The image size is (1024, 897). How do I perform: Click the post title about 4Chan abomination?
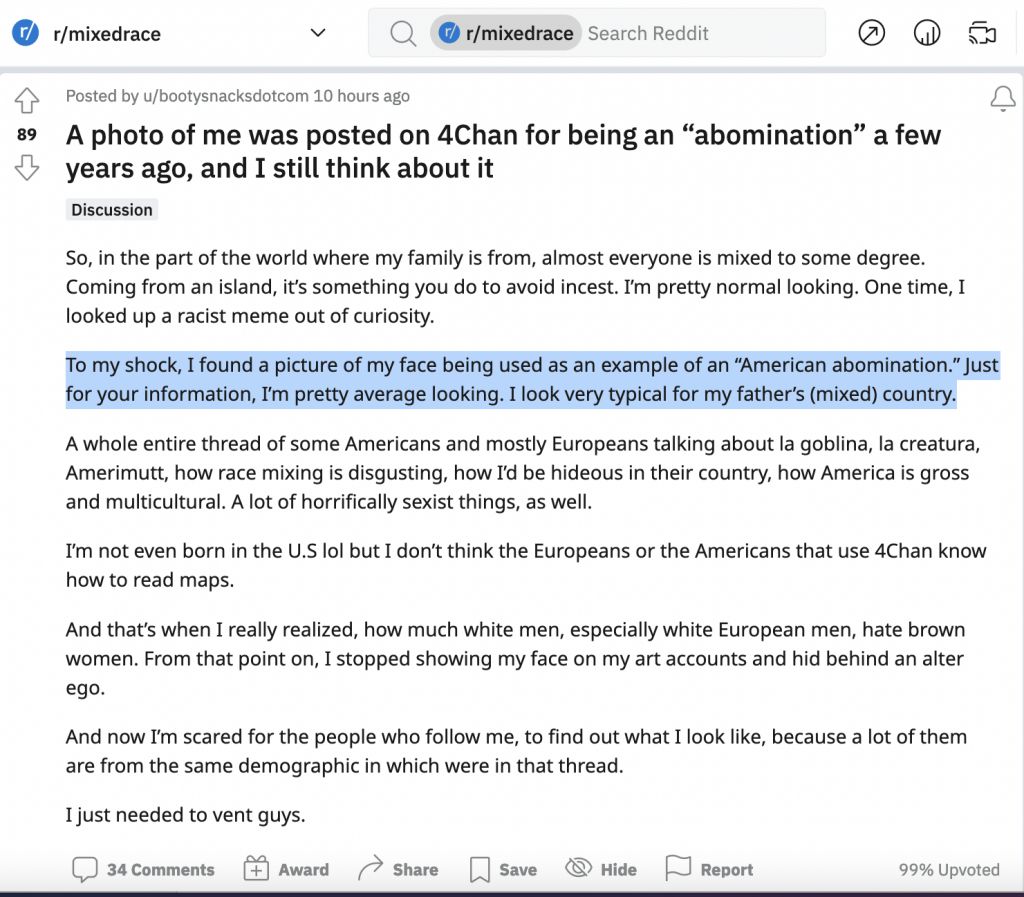(503, 151)
